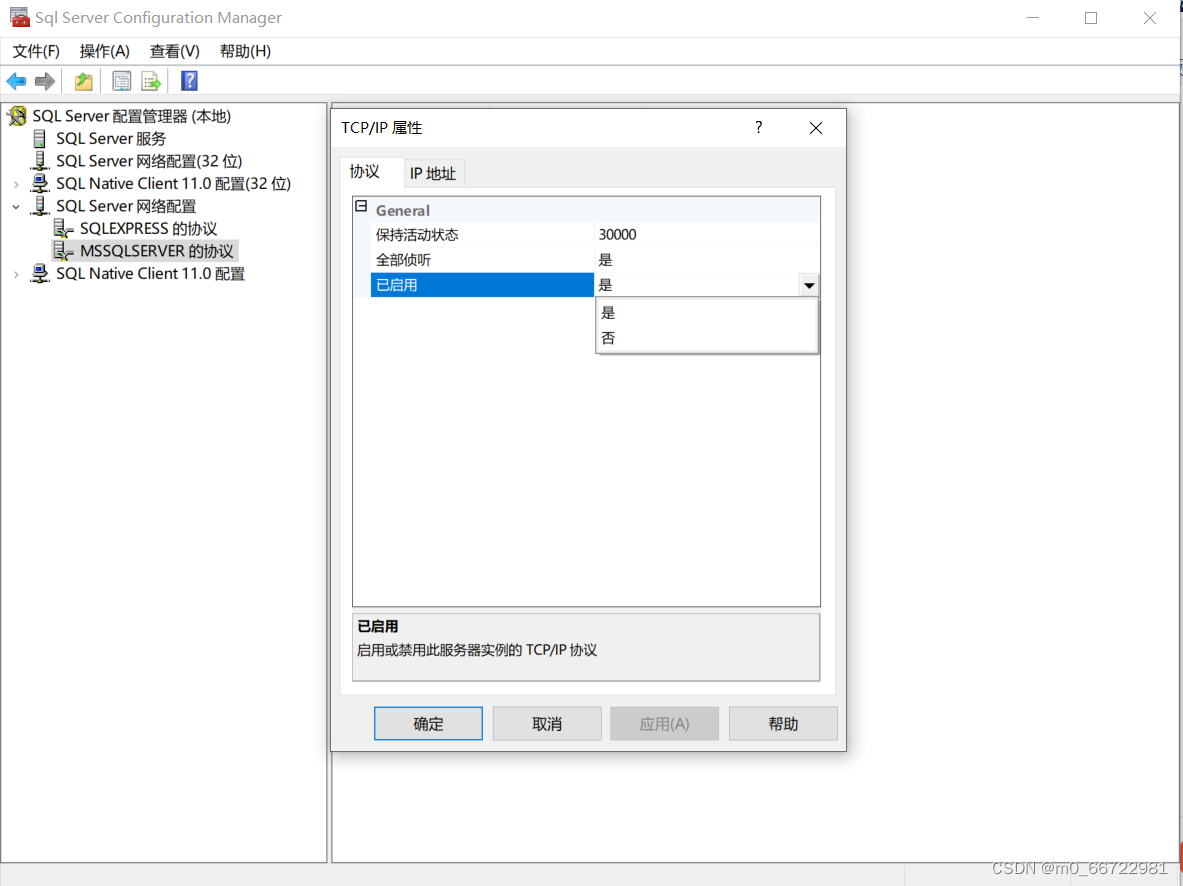Select SQLEXPRESS 的协议 in the tree
Screen dimensions: 1183x886
click(x=148, y=229)
